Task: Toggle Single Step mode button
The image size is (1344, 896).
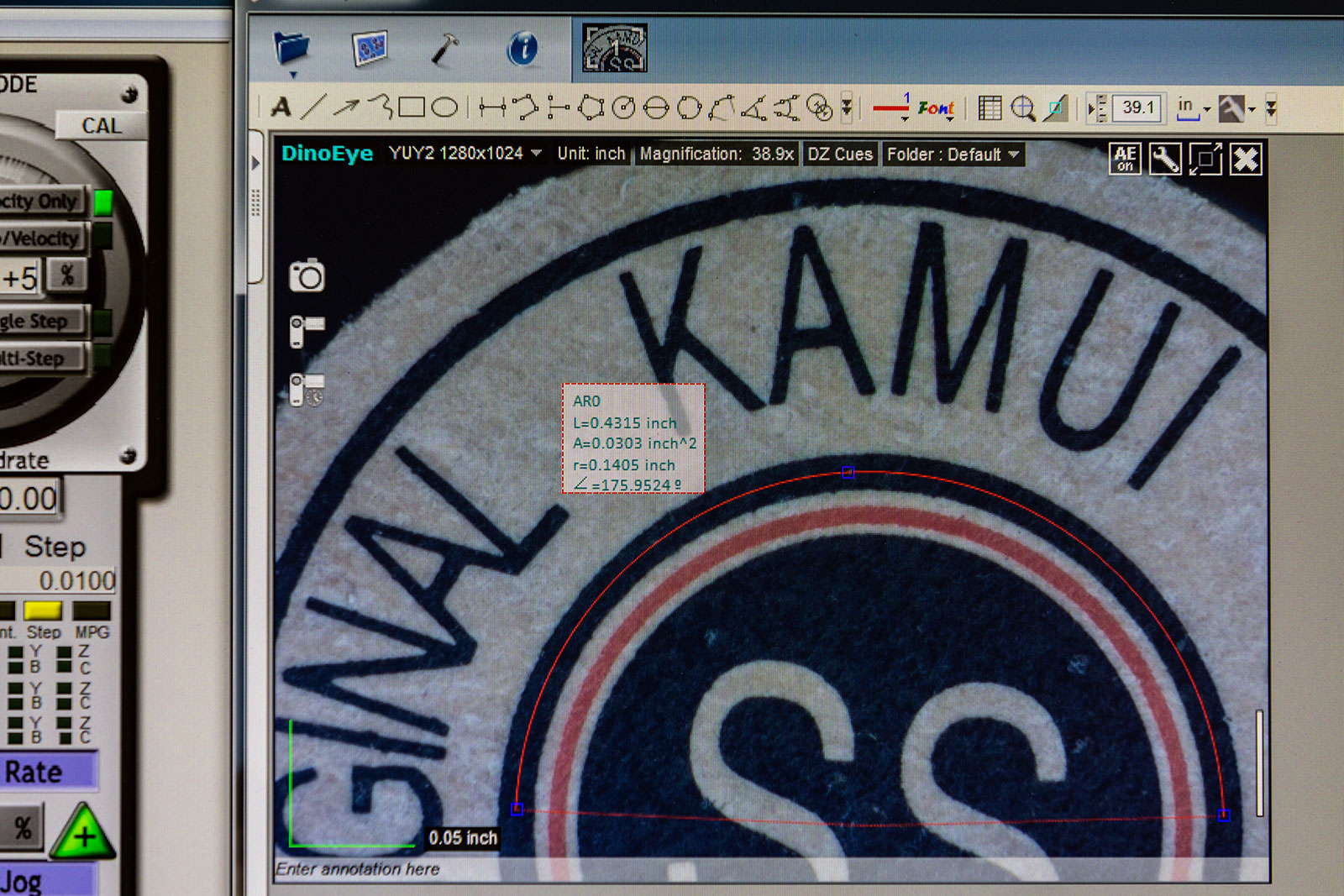Action: click(43, 322)
